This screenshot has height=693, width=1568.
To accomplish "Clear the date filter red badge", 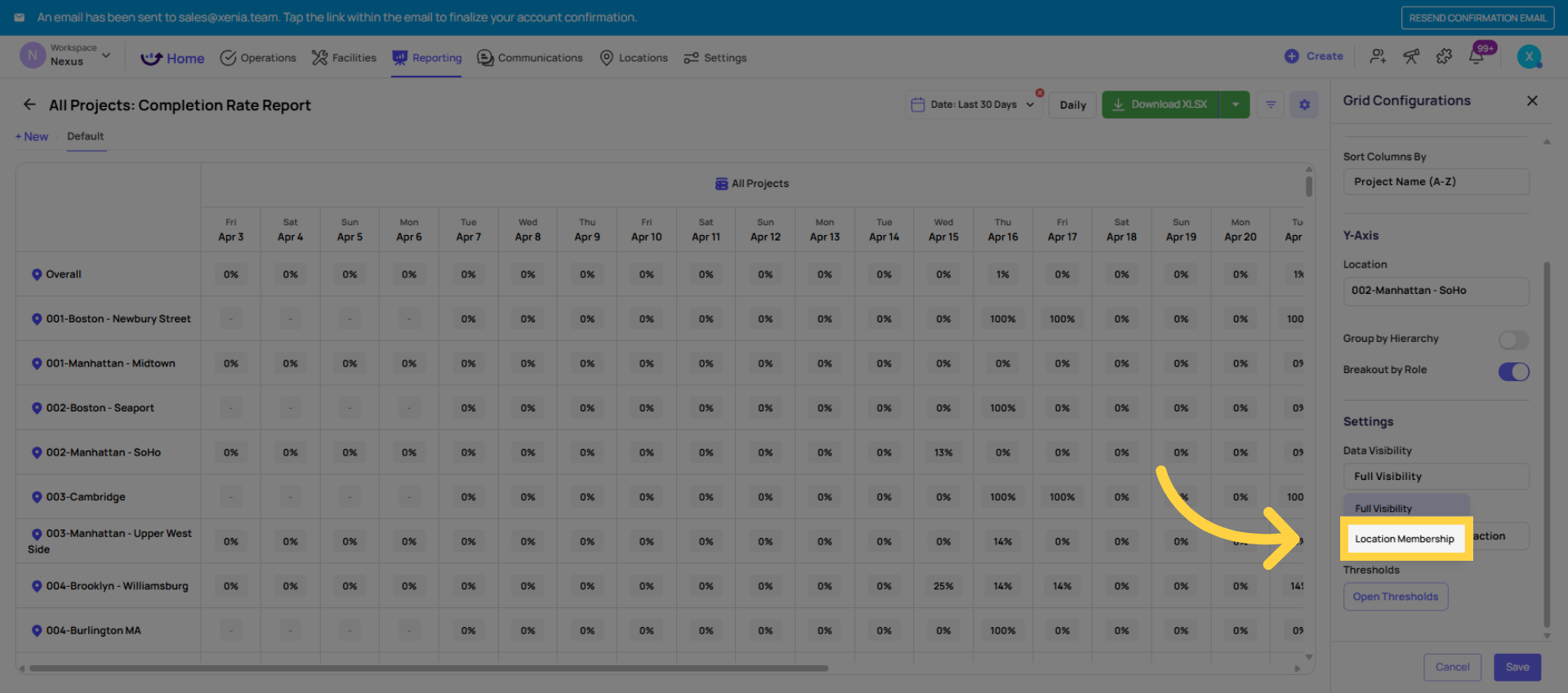I will click(1040, 92).
